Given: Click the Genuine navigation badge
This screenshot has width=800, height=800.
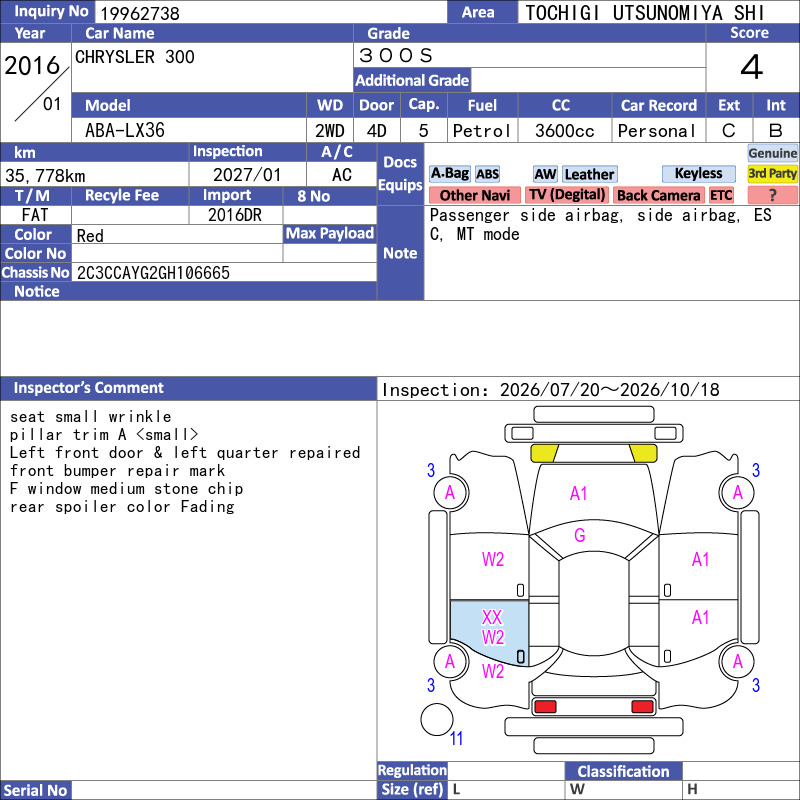Looking at the screenshot, I should click(772, 153).
